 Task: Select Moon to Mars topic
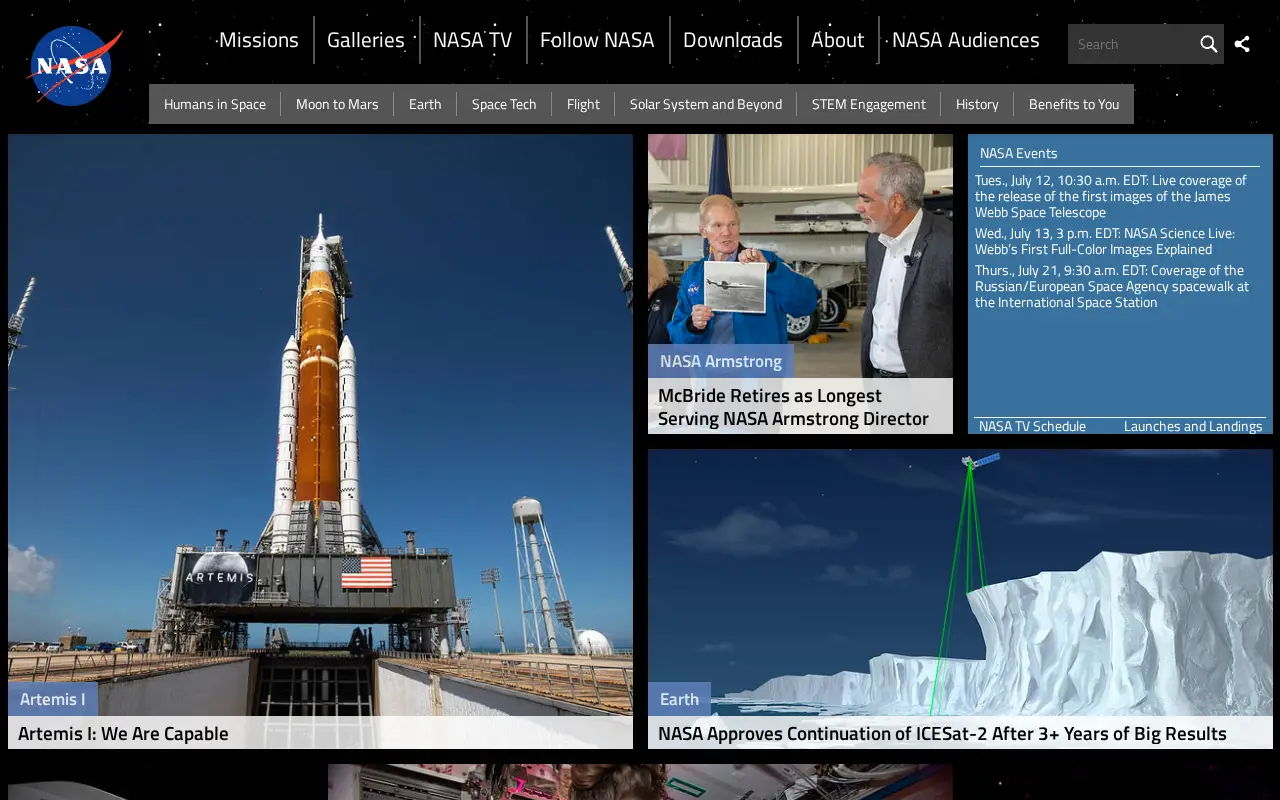coord(337,104)
